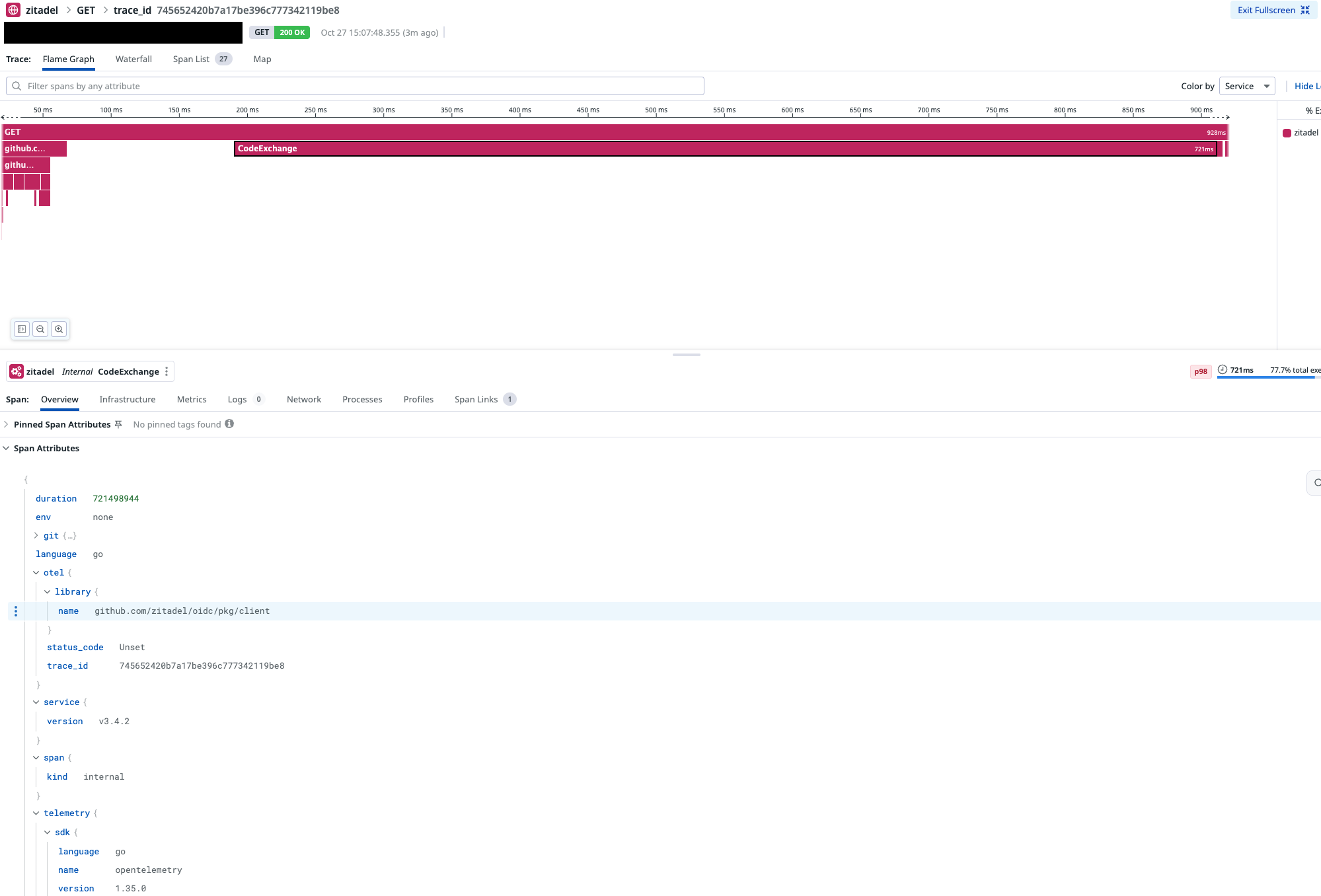1321x896 pixels.
Task: Click the row options dots beside library name
Action: [16, 611]
